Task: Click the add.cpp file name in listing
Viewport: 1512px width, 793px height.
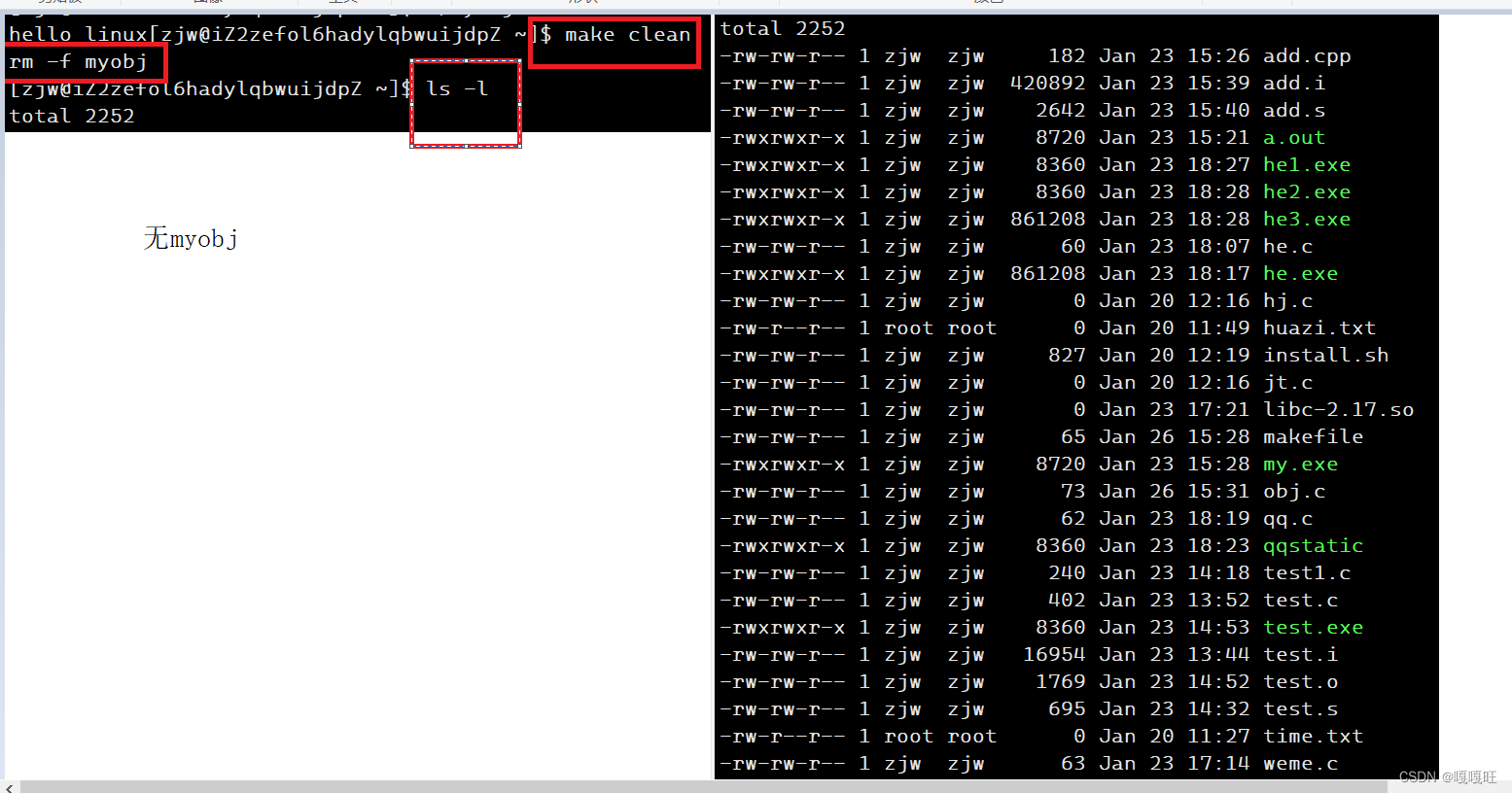Action: 1306,56
